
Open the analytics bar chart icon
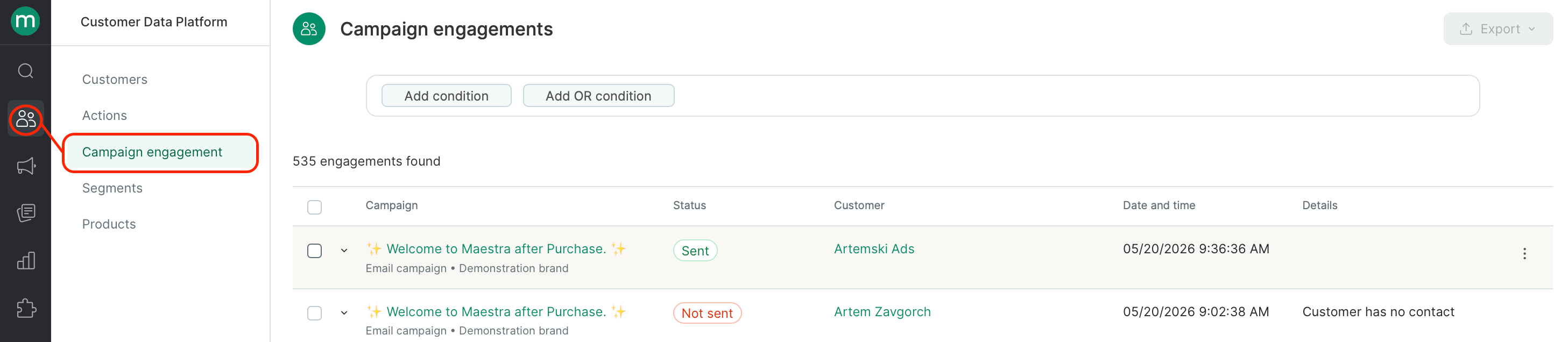click(26, 261)
